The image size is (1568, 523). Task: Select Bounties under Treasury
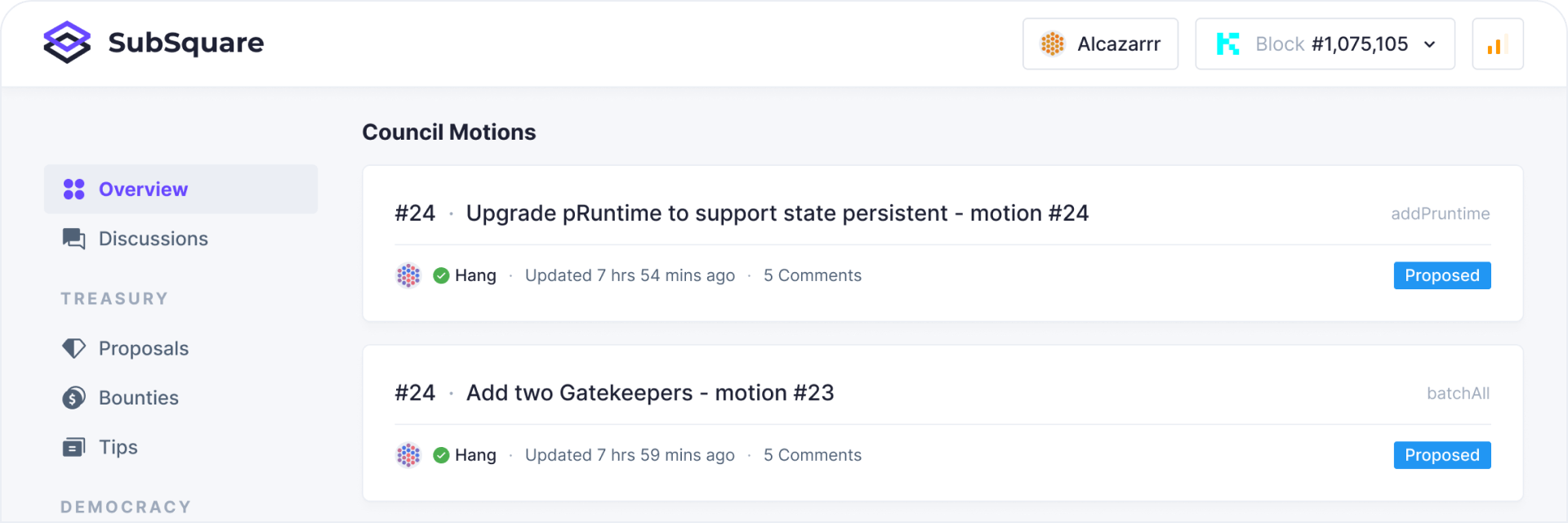coord(139,398)
